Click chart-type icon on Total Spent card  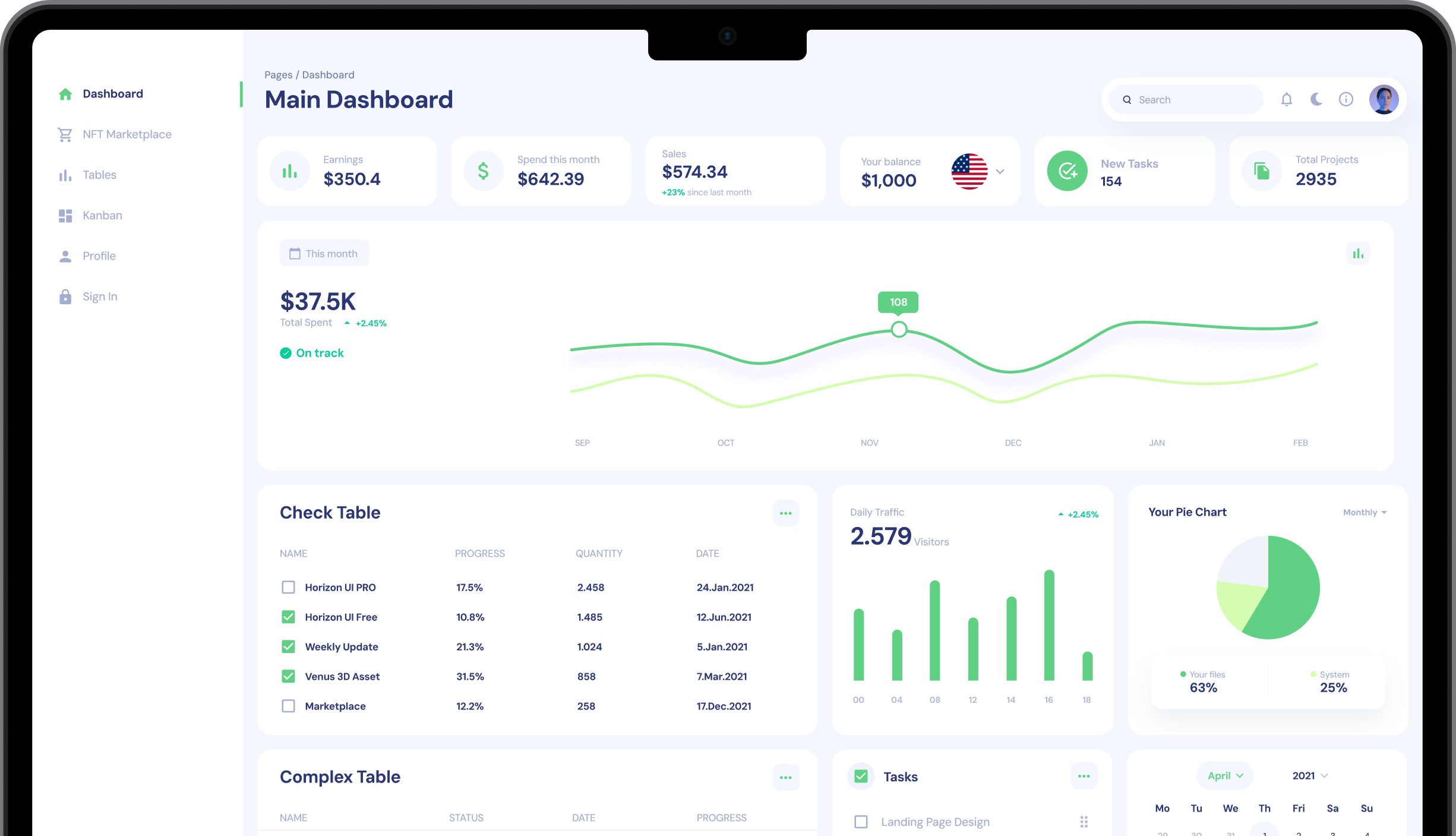pyautogui.click(x=1358, y=254)
